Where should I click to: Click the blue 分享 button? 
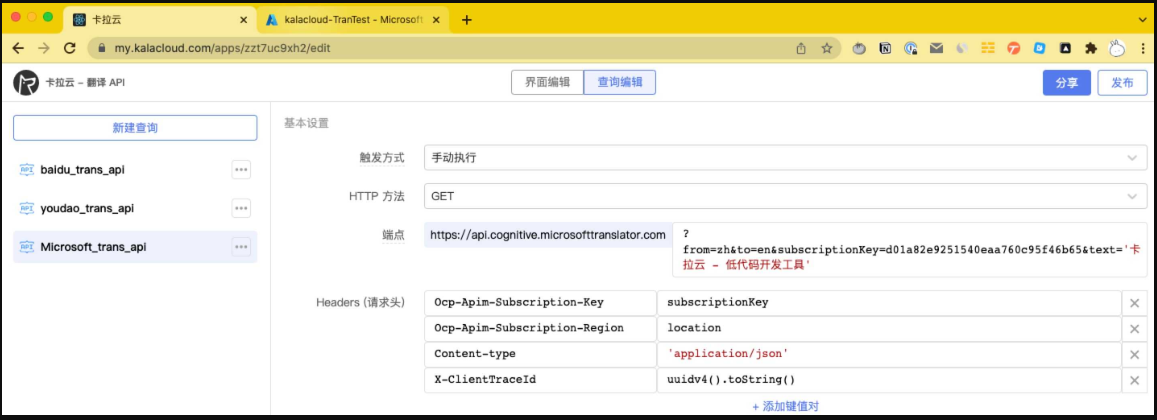(1066, 83)
